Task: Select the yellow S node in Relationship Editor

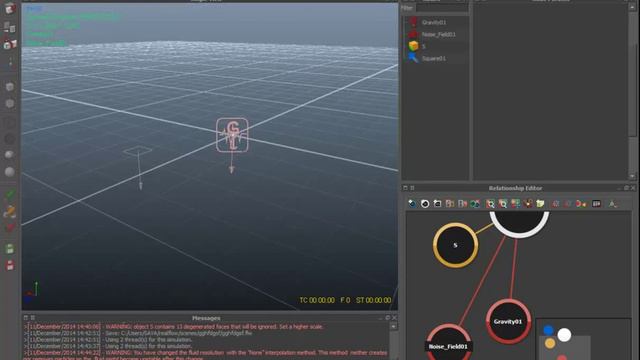Action: point(455,245)
